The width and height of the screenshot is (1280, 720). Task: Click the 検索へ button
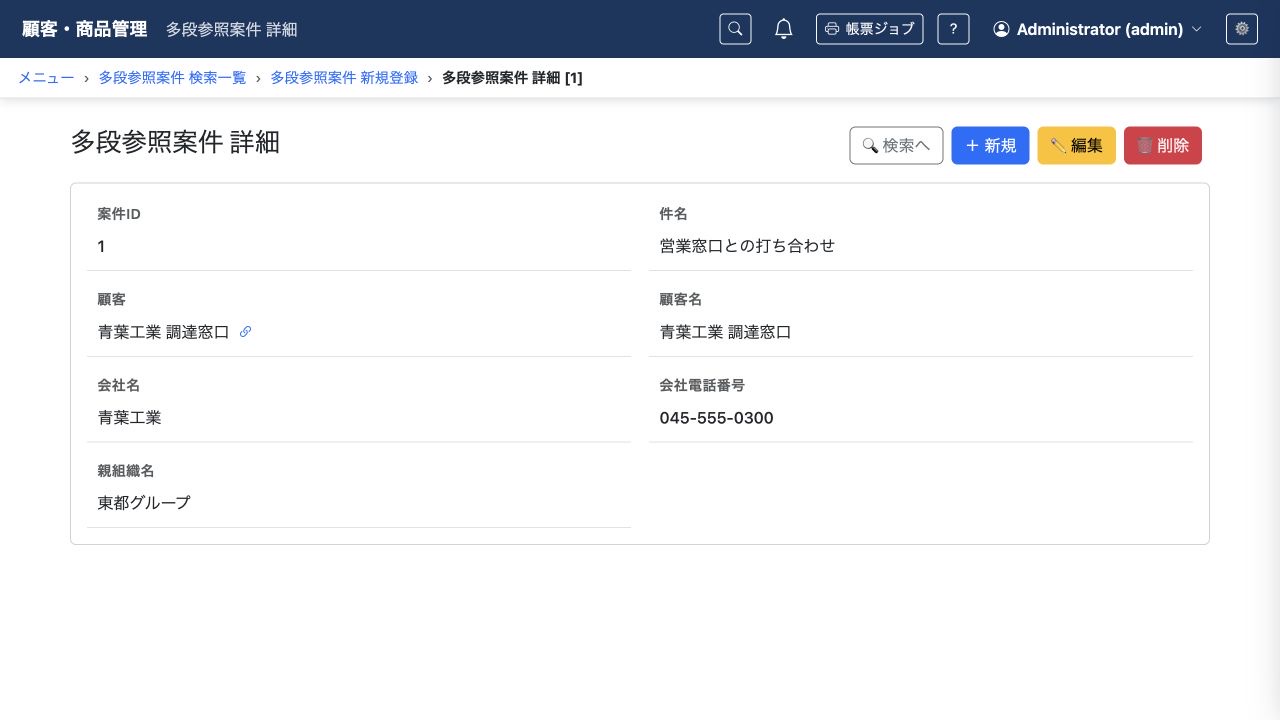pos(896,145)
